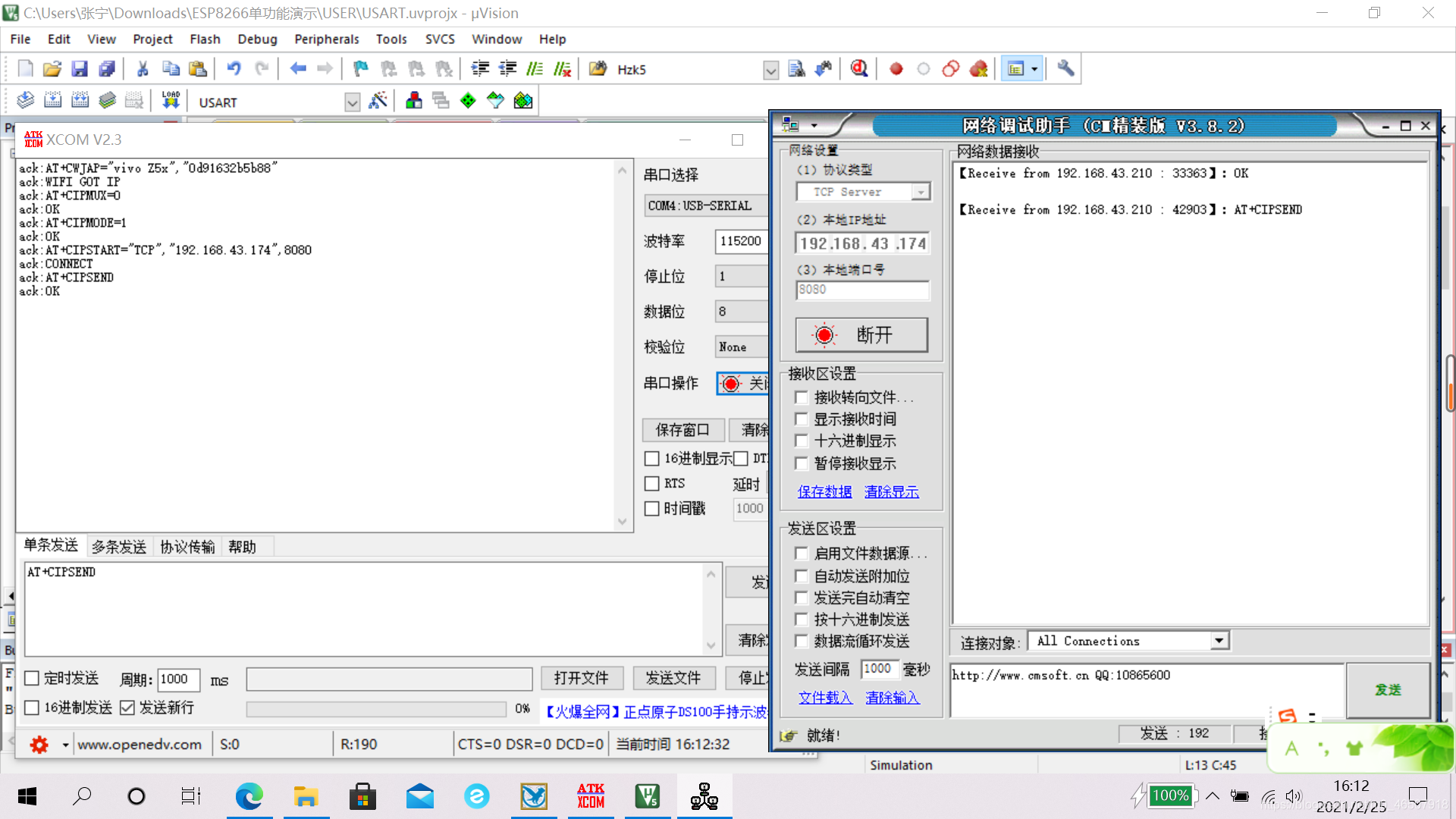Viewport: 1456px width, 819px height.
Task: Open the Peripherals menu
Action: tap(326, 39)
